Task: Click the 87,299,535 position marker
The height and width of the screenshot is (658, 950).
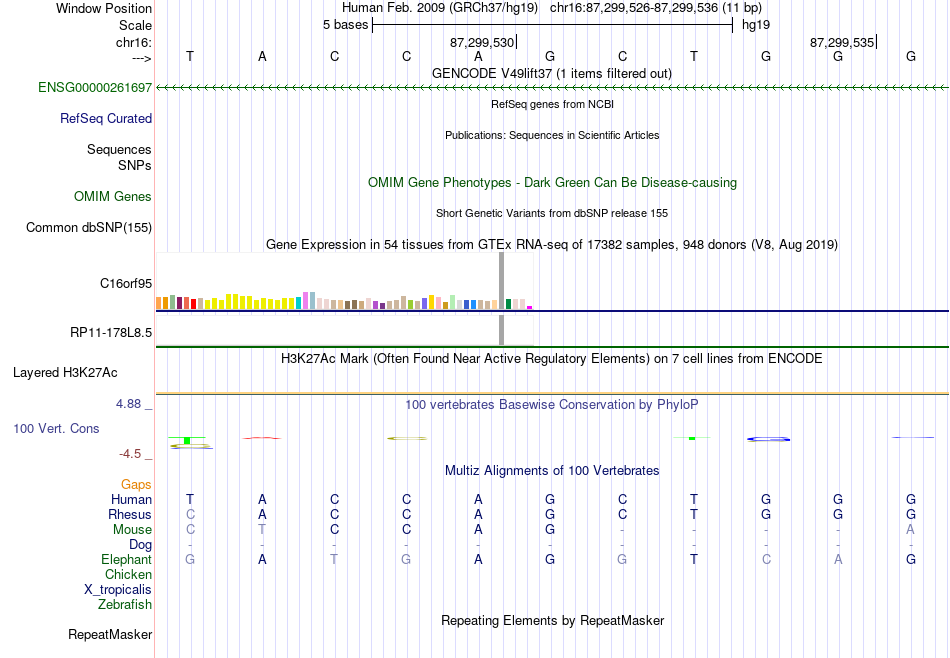Action: click(x=843, y=42)
